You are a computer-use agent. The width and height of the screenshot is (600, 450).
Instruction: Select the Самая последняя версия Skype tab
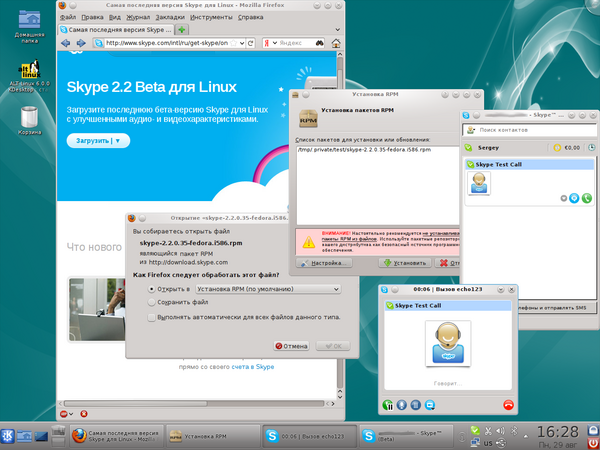coord(116,29)
